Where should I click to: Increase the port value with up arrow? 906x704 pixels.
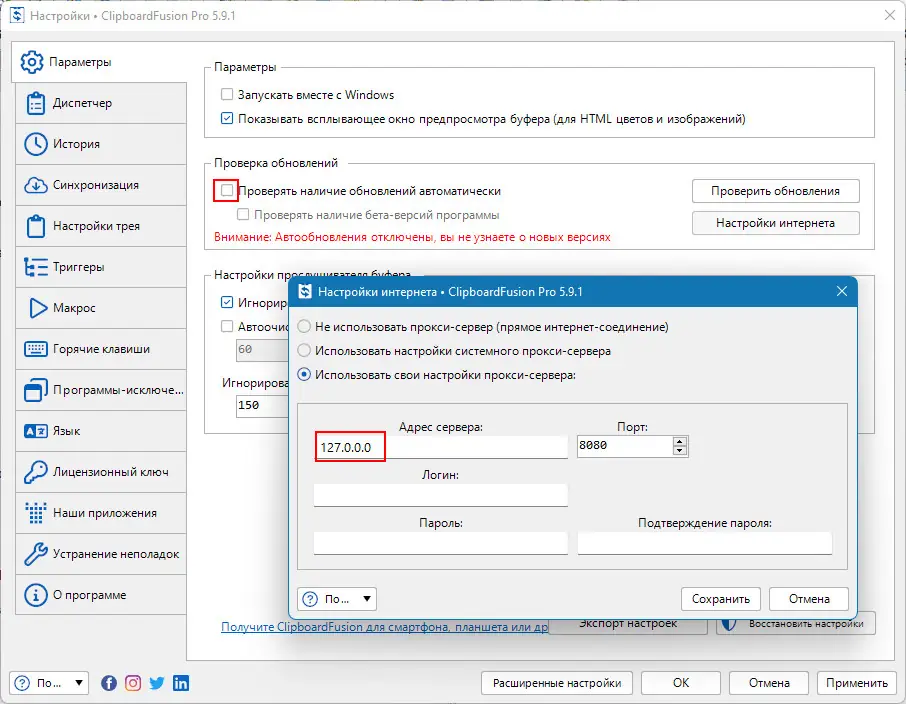click(x=680, y=442)
